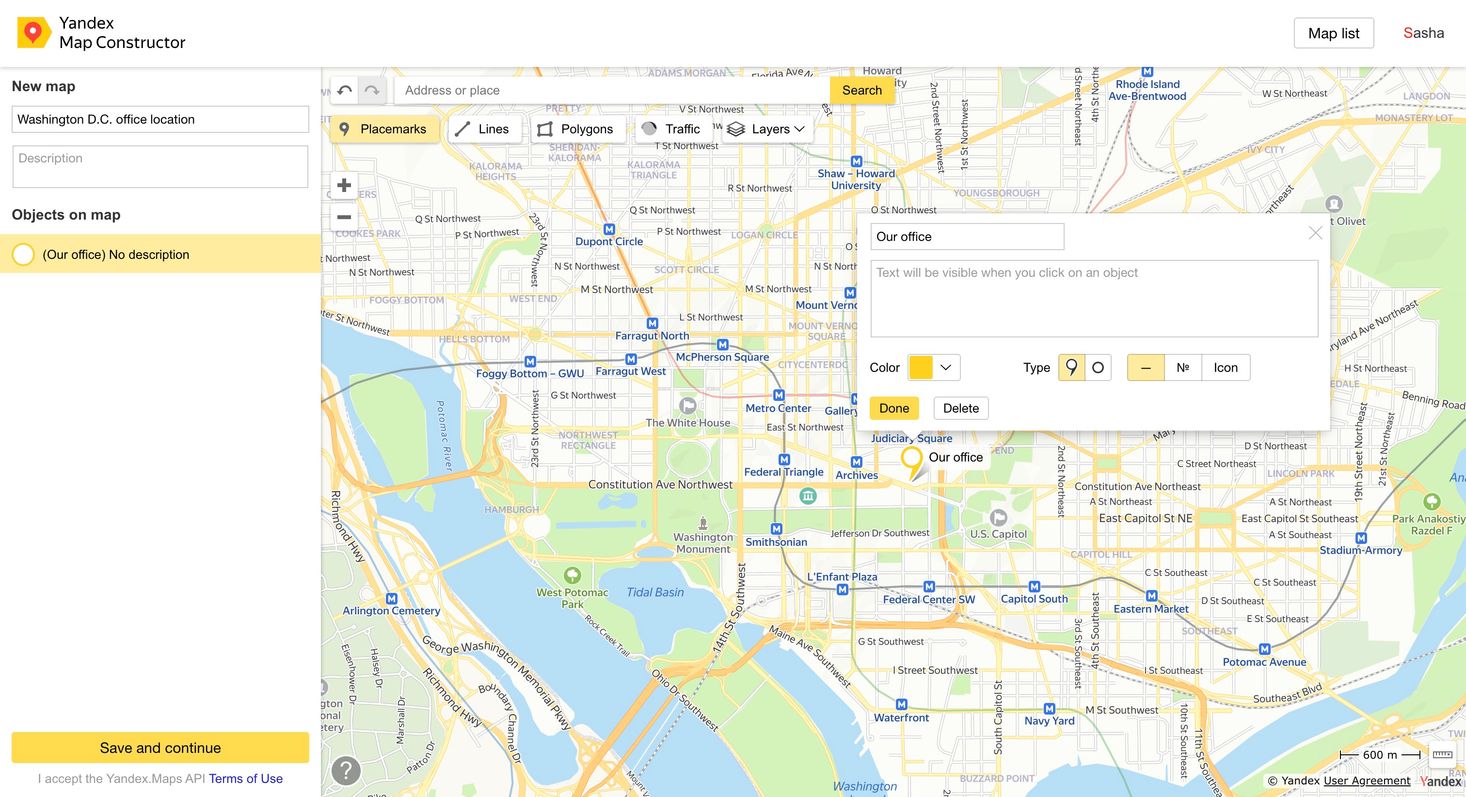Click the Washington Monument map icon
The height and width of the screenshot is (797, 1466).
pos(703,523)
